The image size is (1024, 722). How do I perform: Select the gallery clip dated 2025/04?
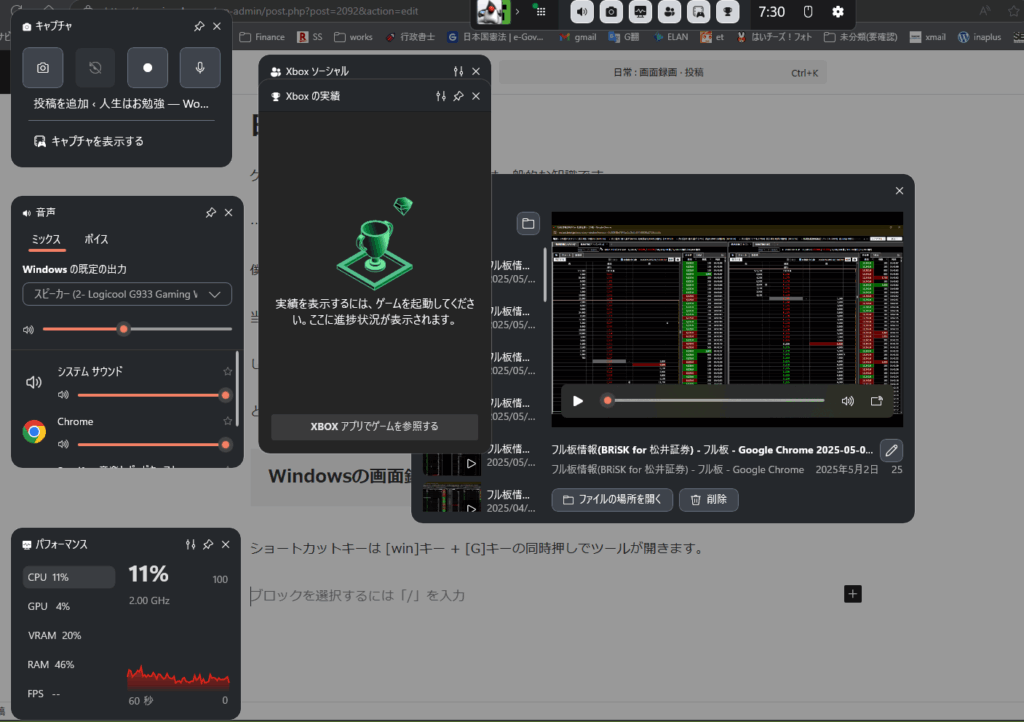[x=480, y=500]
